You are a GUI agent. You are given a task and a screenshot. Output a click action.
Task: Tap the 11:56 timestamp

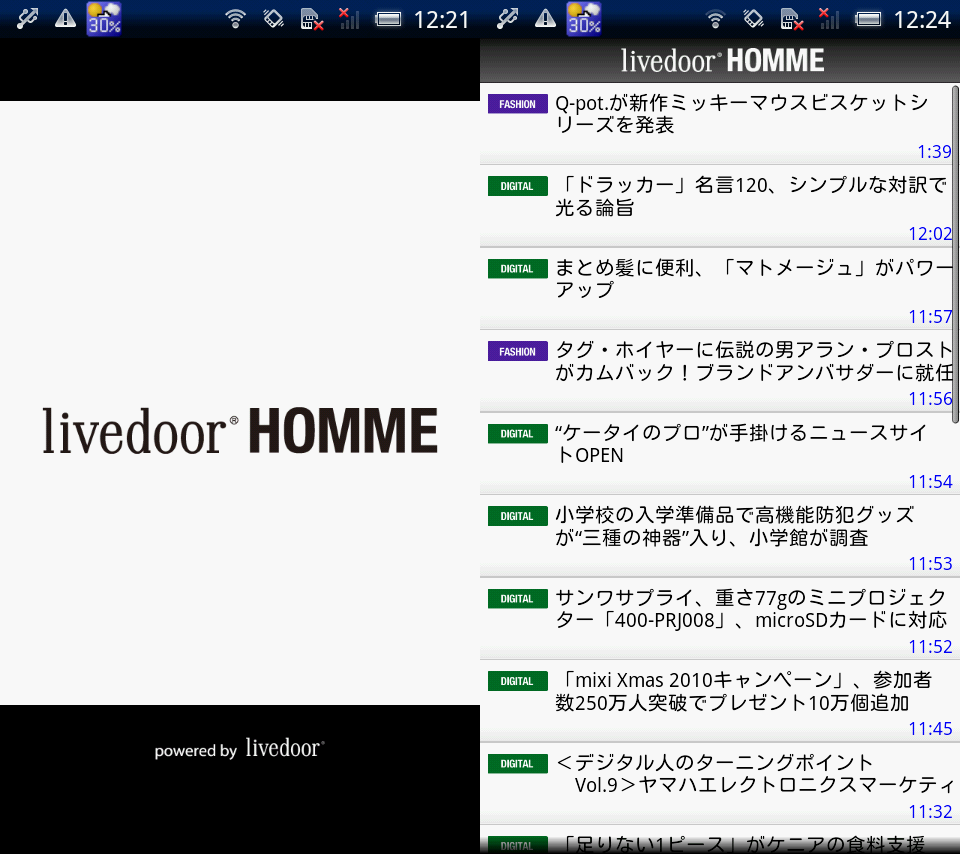point(930,399)
